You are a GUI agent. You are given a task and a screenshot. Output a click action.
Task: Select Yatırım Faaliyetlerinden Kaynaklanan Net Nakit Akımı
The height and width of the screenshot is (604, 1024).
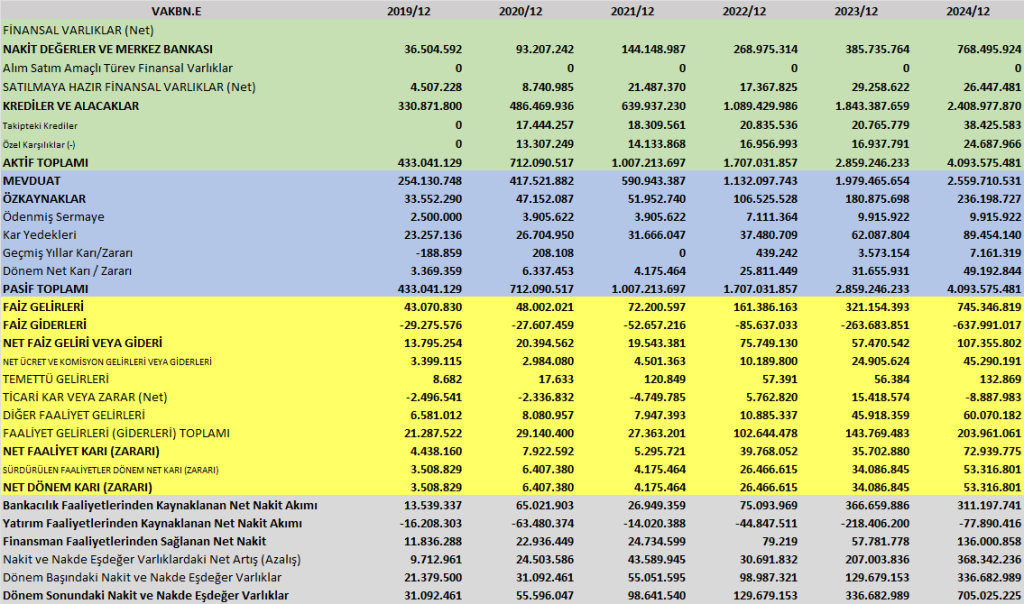click(x=152, y=524)
